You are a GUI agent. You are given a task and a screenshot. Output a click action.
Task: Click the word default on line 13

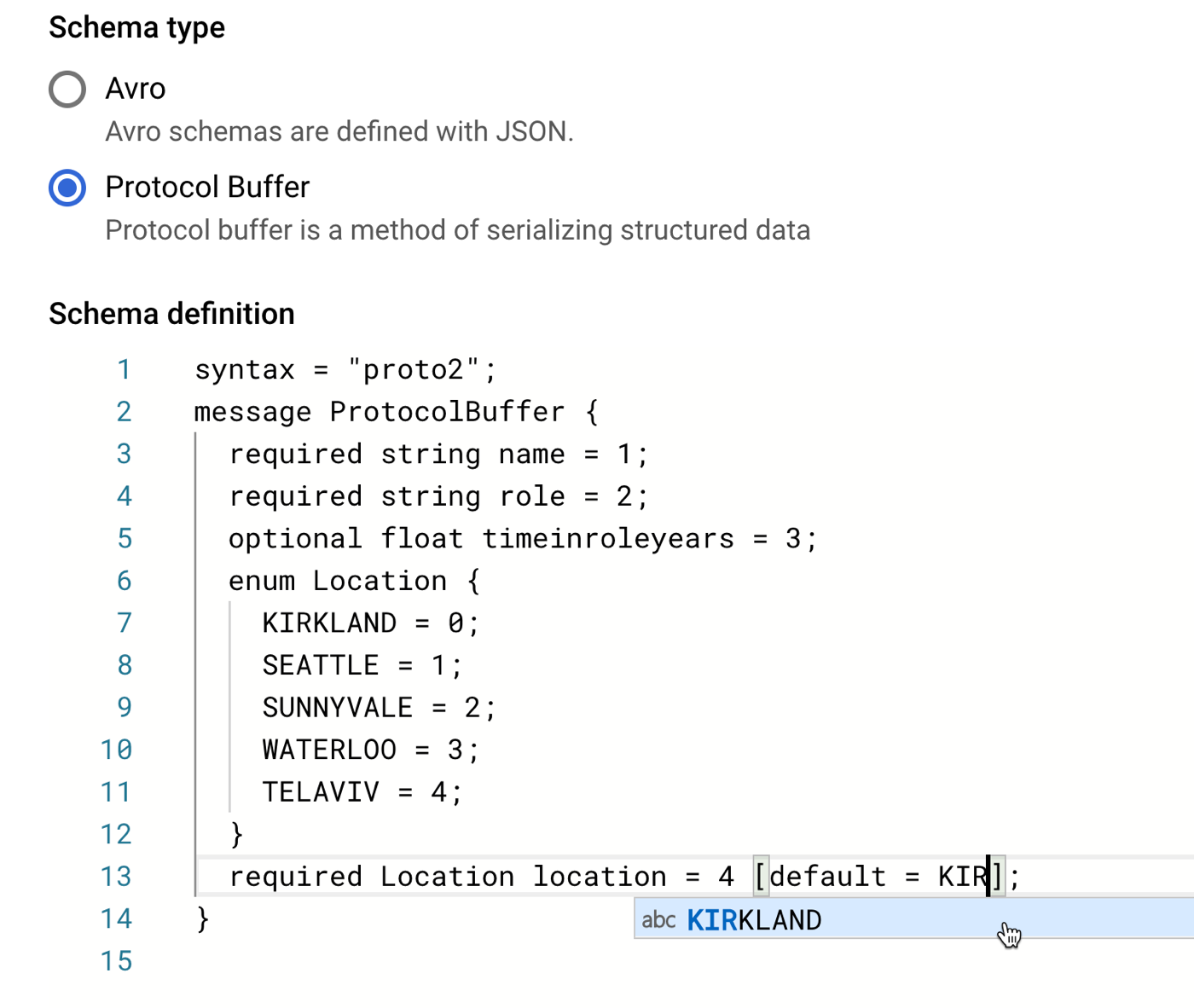827,877
